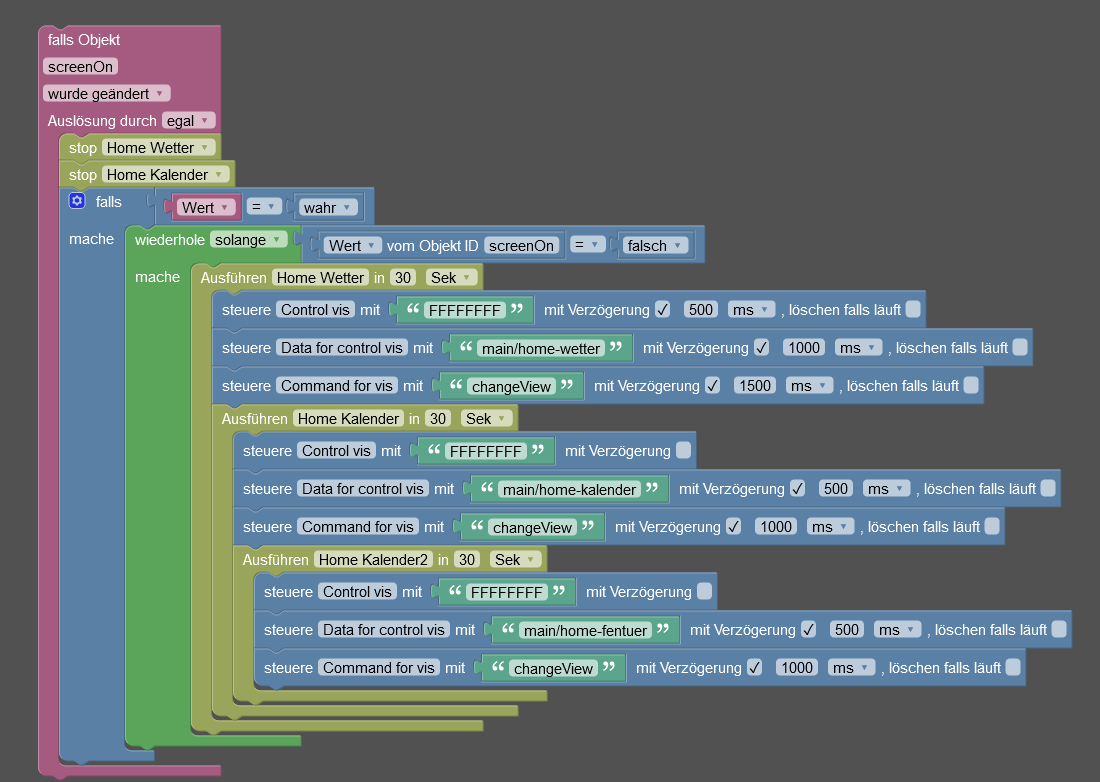Select the 'screenOn' object ID in the falls Objekt trigger
This screenshot has height=782, width=1100.
[x=81, y=67]
